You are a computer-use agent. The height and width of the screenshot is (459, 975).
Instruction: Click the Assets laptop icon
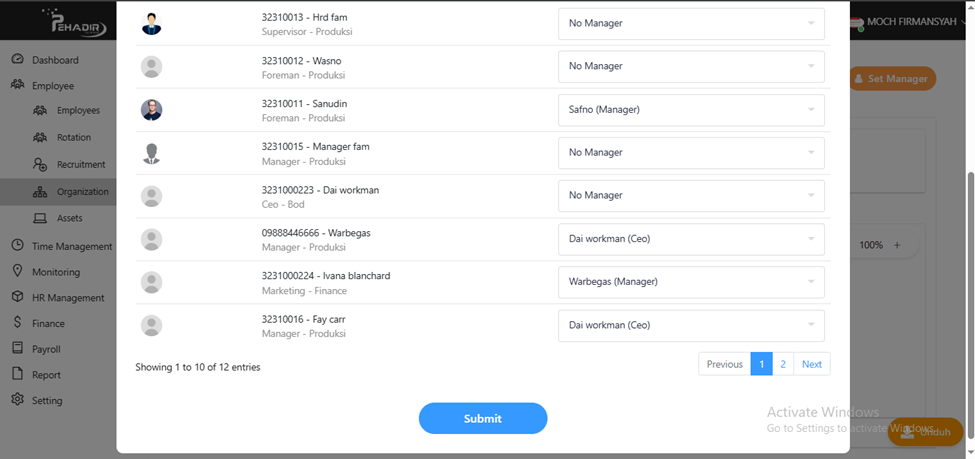tap(40, 218)
